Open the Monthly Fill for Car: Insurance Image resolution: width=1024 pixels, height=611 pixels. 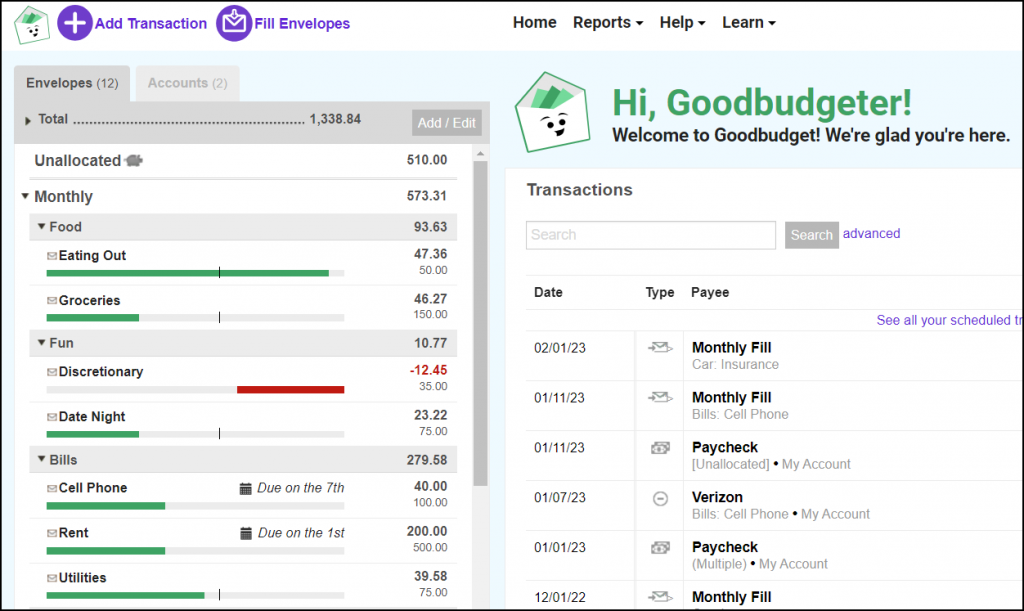click(731, 348)
